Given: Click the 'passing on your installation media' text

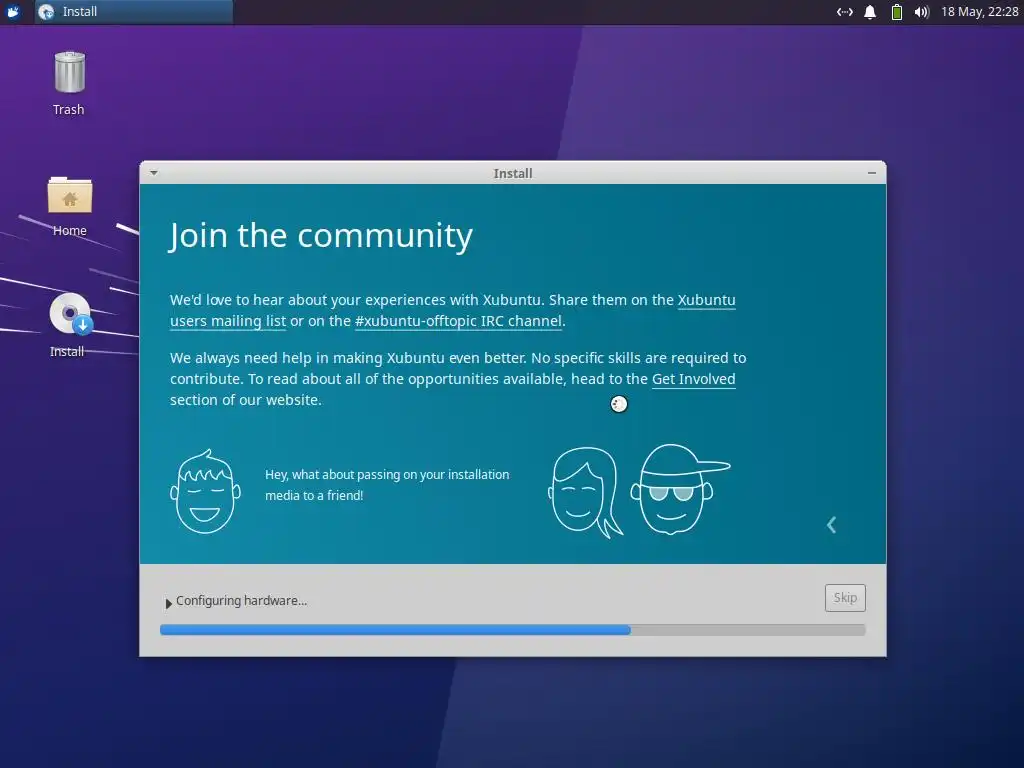Looking at the screenshot, I should pyautogui.click(x=387, y=485).
